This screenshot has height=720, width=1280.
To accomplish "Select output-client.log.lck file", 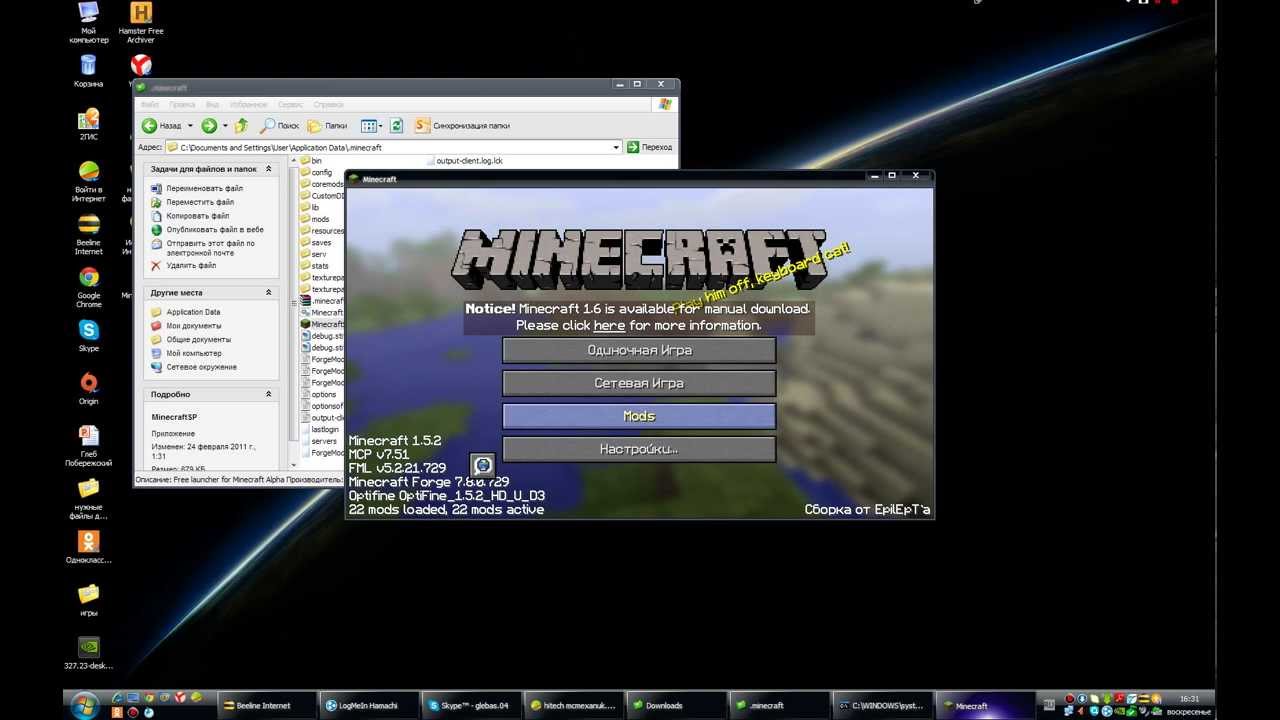I will coord(464,160).
